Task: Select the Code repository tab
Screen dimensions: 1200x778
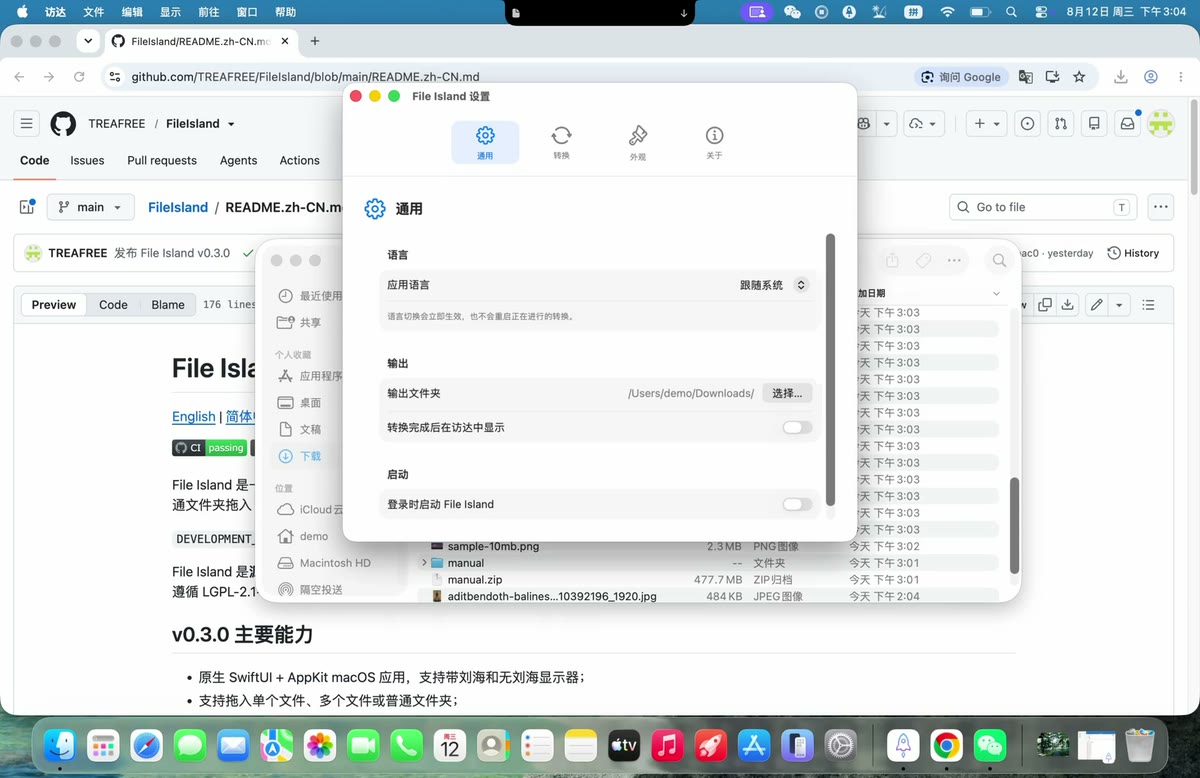Action: coord(35,160)
